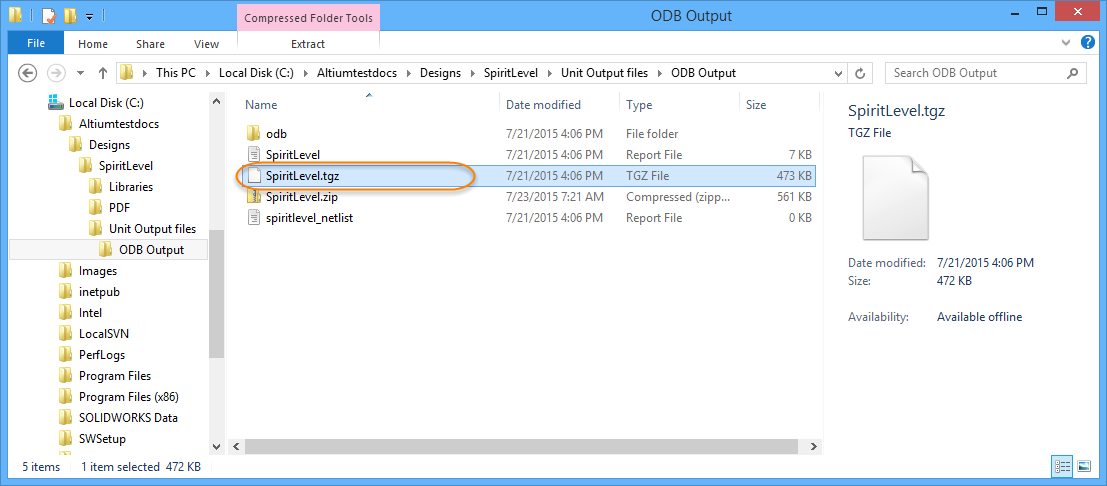The height and width of the screenshot is (486, 1107).
Task: Click Properties icon in Quick Access toolbar
Action: click(47, 16)
